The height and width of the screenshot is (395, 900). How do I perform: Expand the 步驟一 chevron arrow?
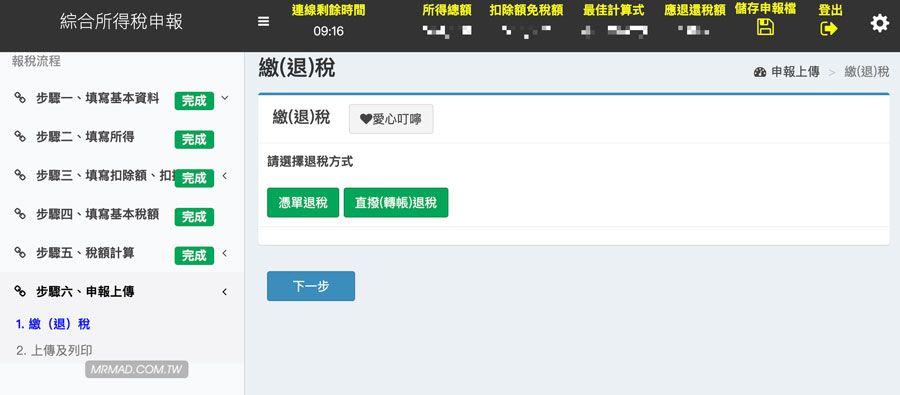(224, 98)
